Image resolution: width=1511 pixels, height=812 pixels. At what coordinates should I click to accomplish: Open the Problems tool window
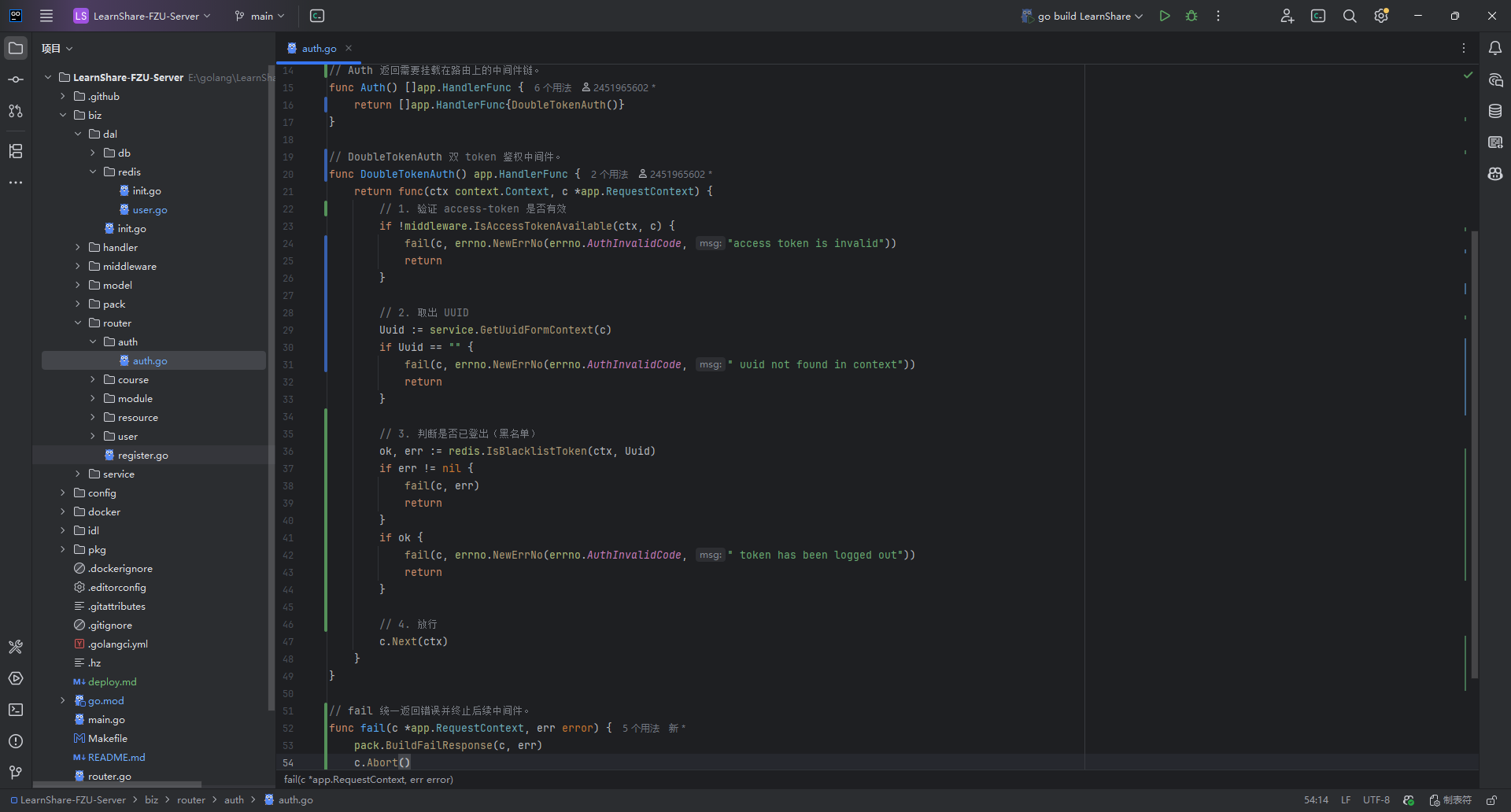point(16,741)
